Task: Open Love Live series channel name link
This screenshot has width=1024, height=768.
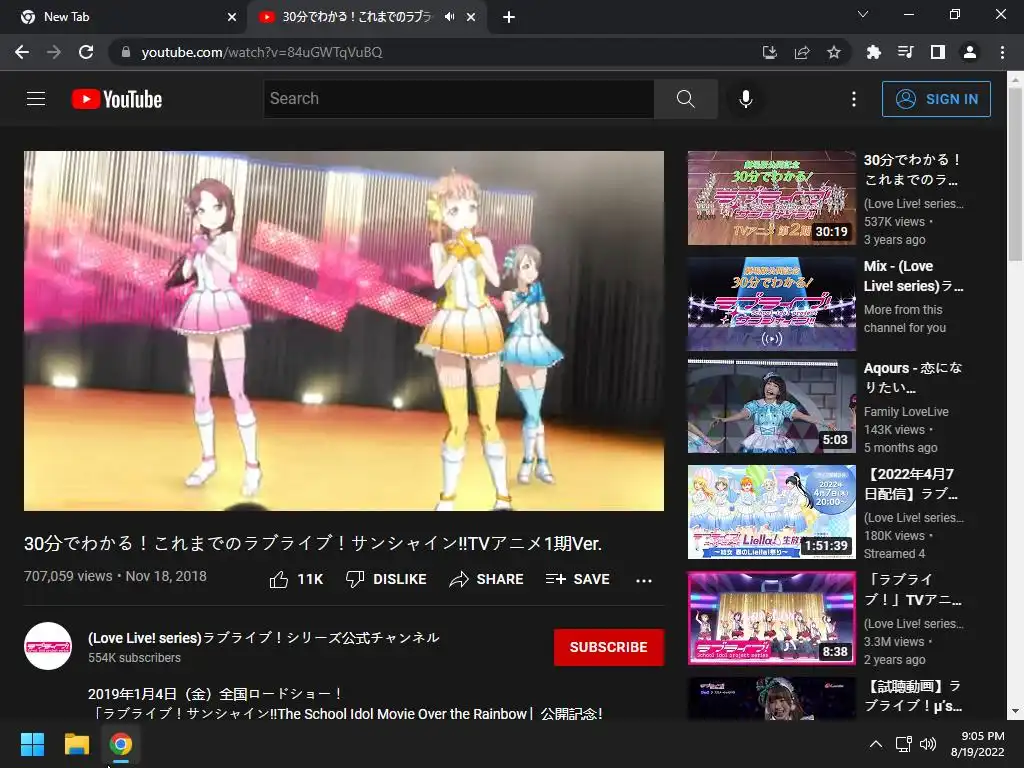Action: coord(264,637)
